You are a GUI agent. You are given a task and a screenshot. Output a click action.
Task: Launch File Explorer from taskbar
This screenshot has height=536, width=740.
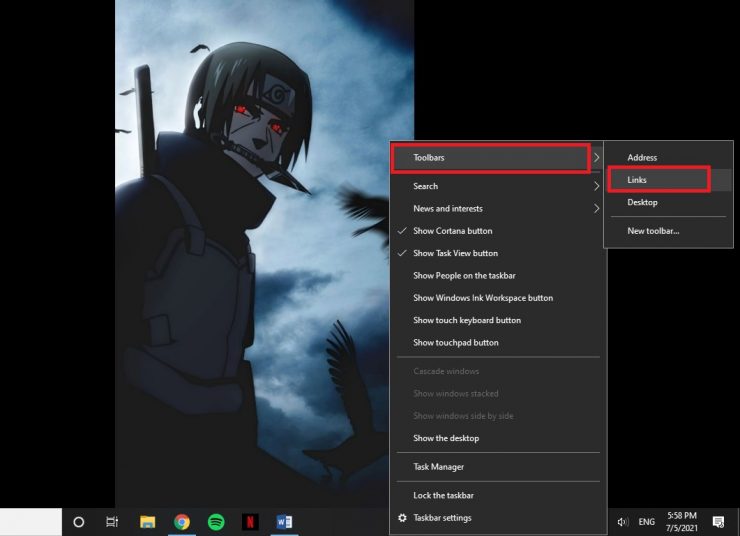[x=147, y=522]
